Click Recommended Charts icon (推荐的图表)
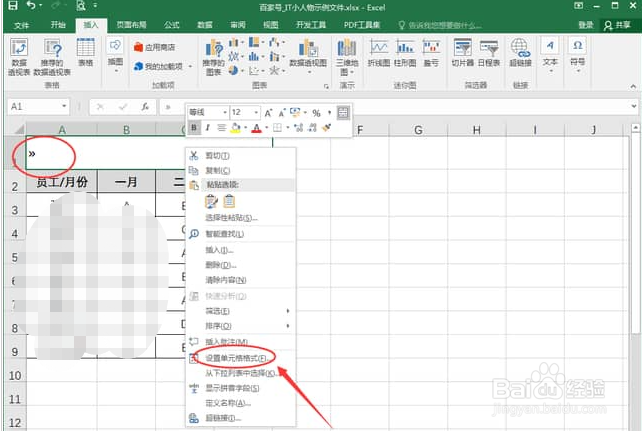This screenshot has width=642, height=431. pos(214,58)
